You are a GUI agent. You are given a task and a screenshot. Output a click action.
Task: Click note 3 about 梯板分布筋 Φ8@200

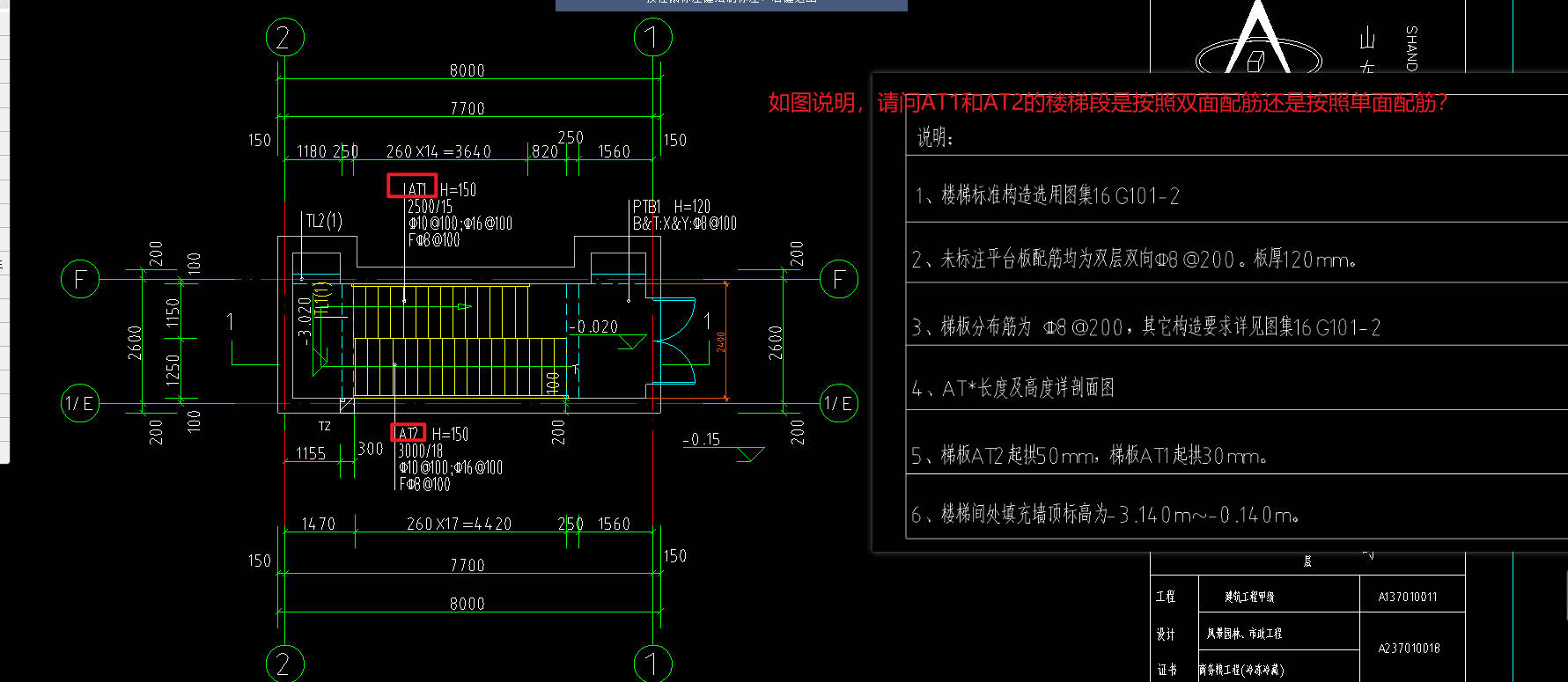(x=1146, y=326)
